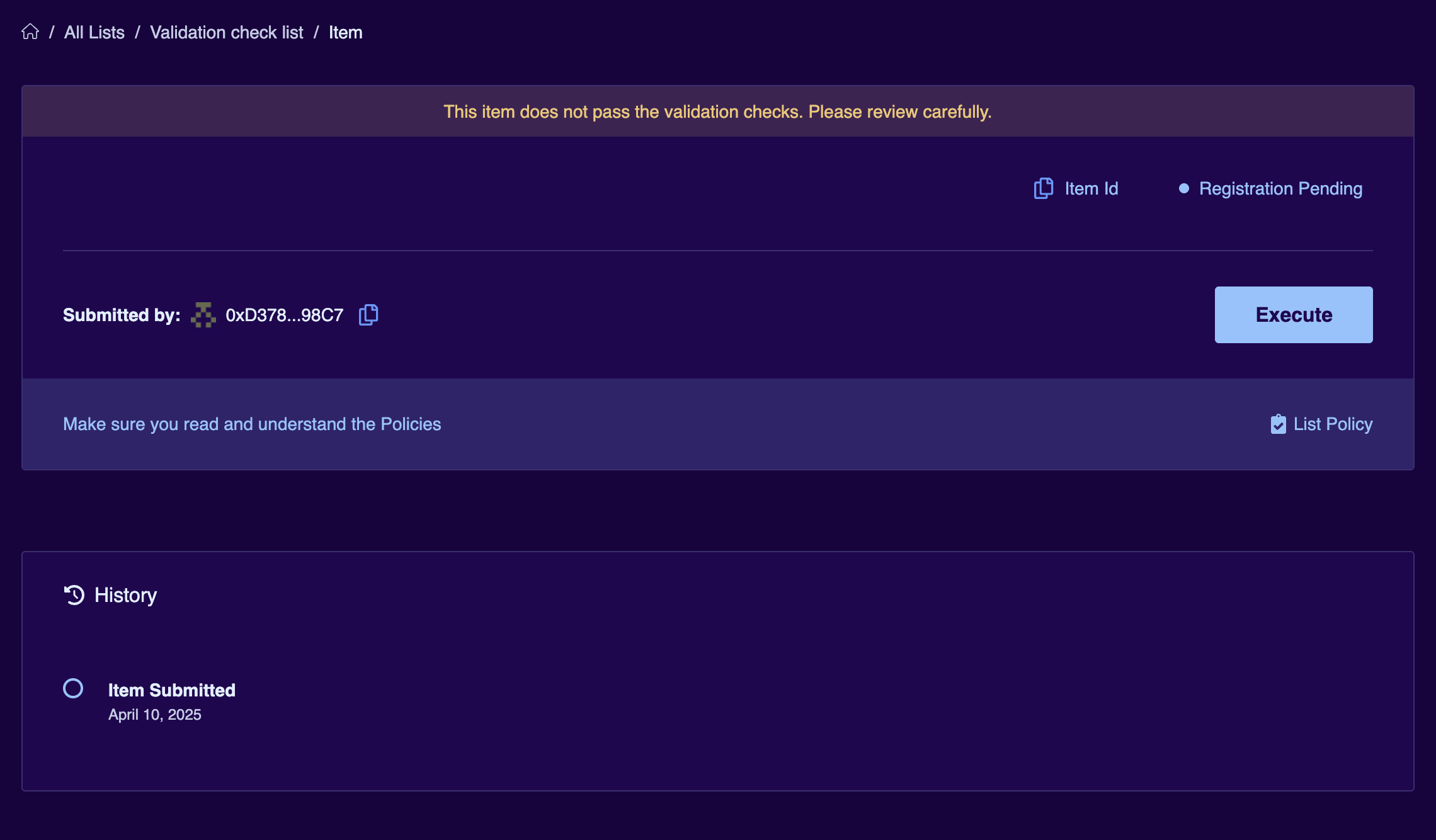Click the Item breadcrumb label
This screenshot has height=840, width=1436.
click(x=346, y=32)
